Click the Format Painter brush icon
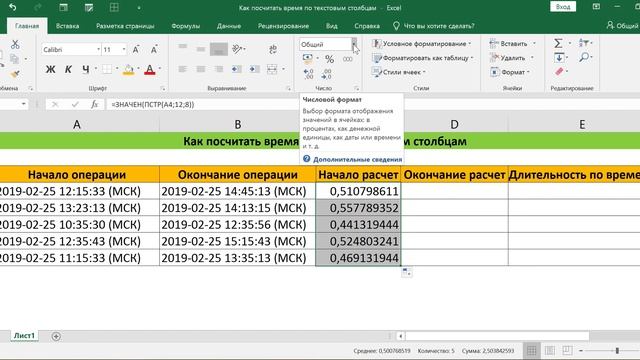Viewport: 640px width, 360px height. click(x=15, y=74)
